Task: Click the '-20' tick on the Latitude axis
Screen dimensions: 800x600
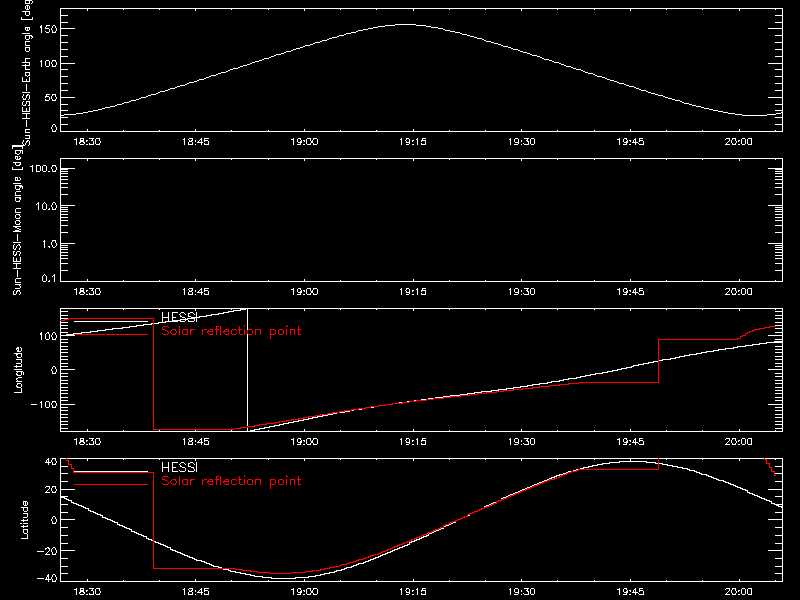Action: (48, 551)
